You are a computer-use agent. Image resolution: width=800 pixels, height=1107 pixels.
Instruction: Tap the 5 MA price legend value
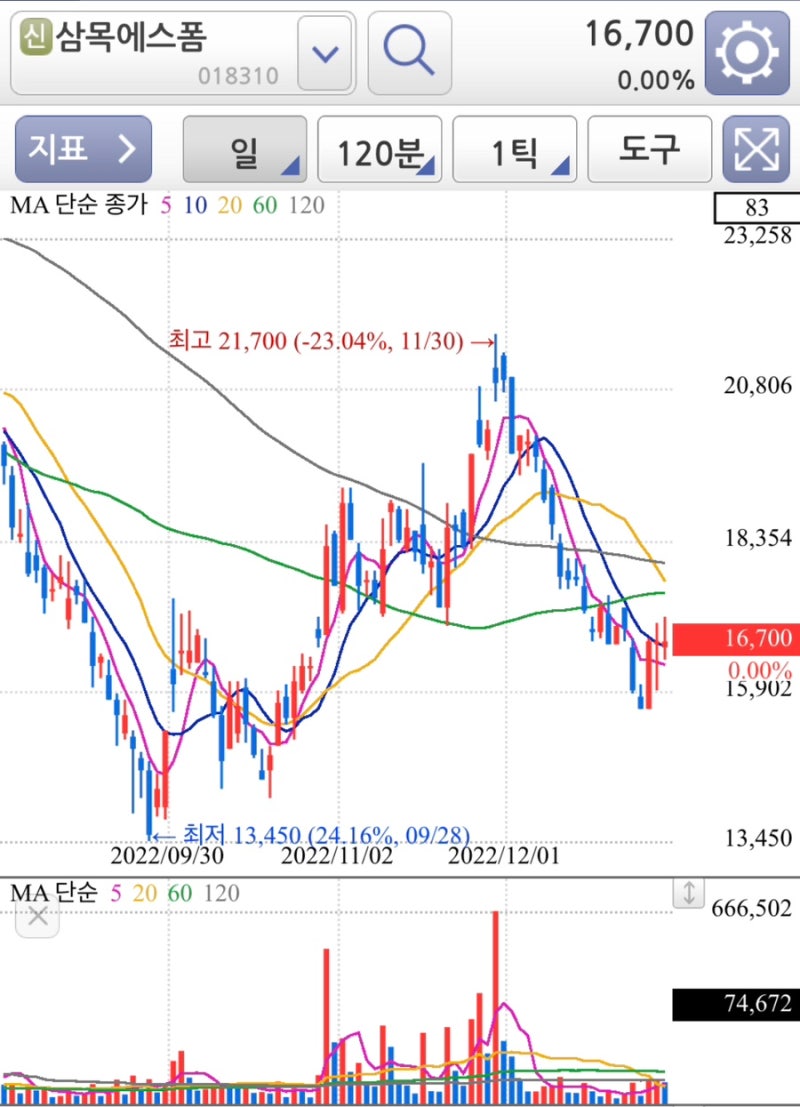(166, 205)
